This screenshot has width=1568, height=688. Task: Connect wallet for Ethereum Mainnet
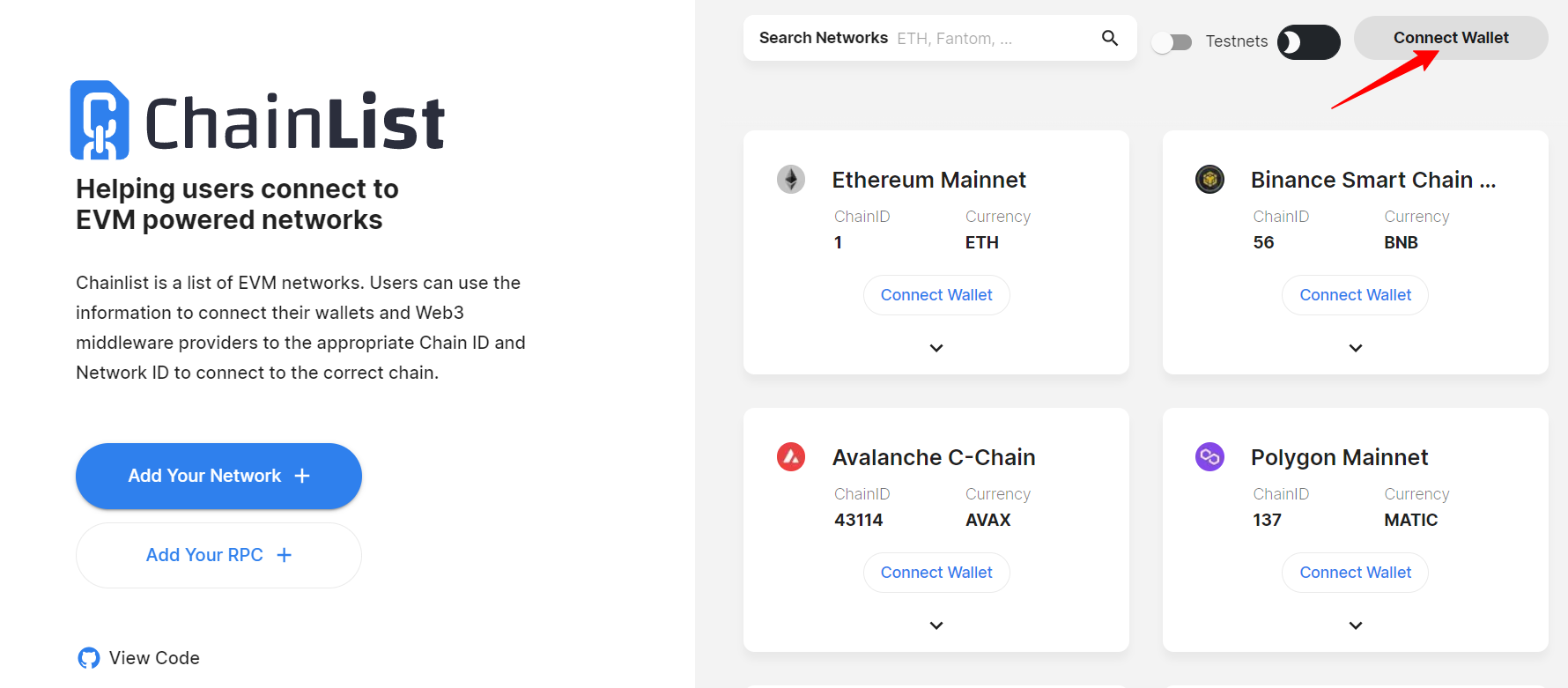936,295
